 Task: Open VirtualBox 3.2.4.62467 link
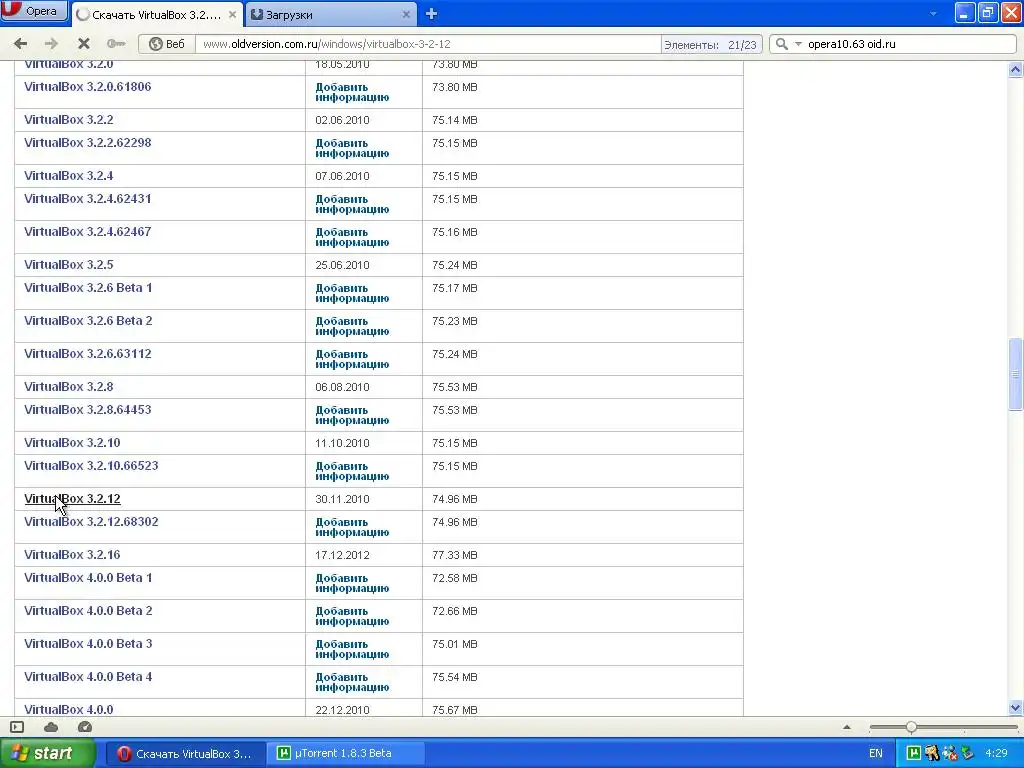(x=88, y=231)
